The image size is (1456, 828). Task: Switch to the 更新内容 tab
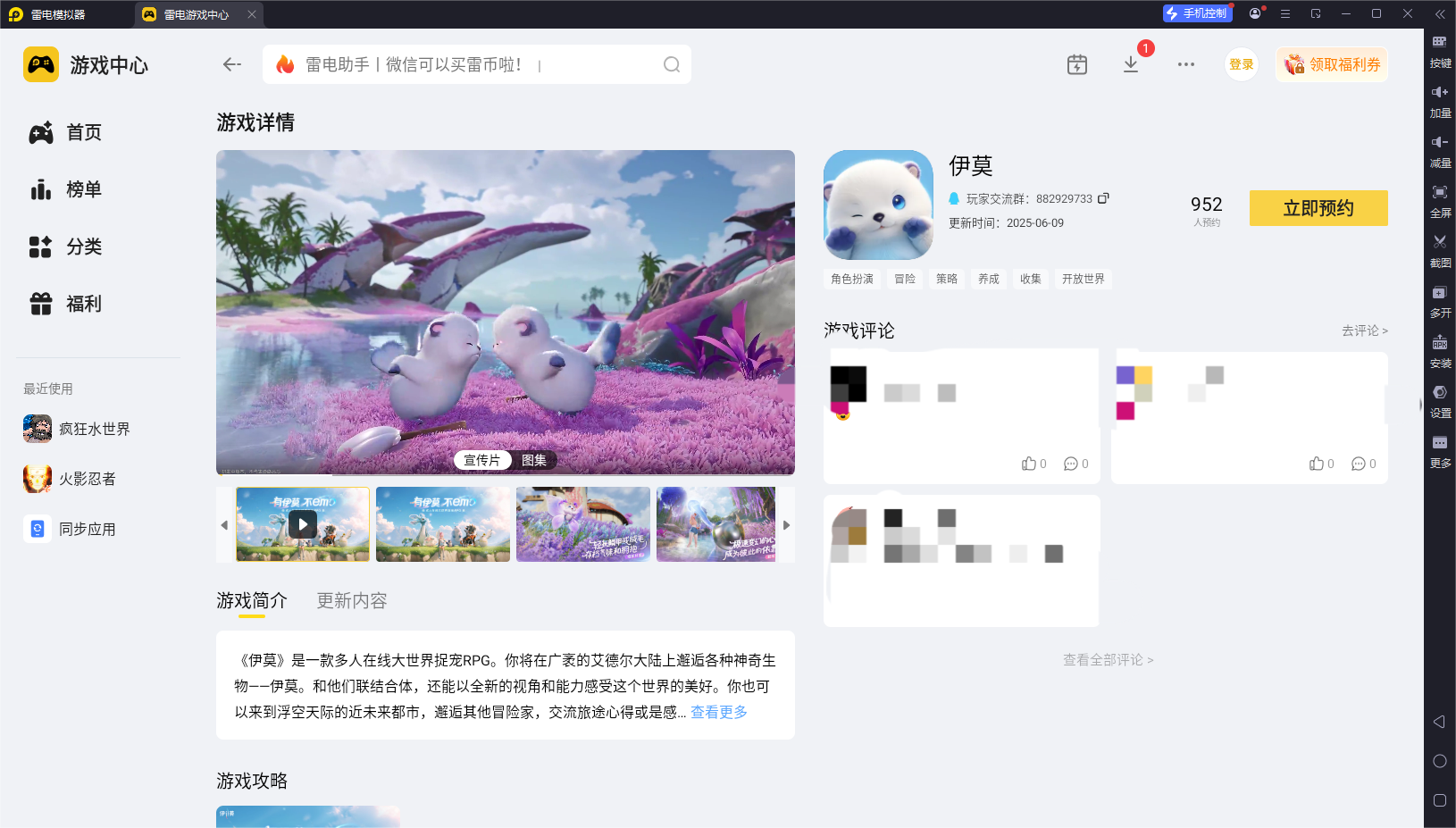pos(351,600)
